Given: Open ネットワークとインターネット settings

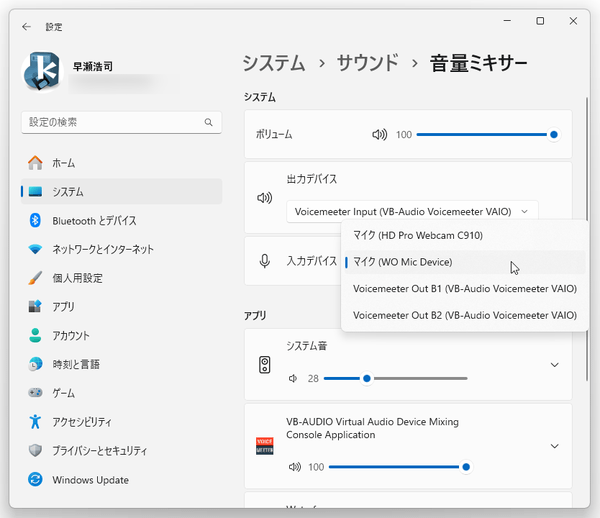Looking at the screenshot, I should (122, 249).
